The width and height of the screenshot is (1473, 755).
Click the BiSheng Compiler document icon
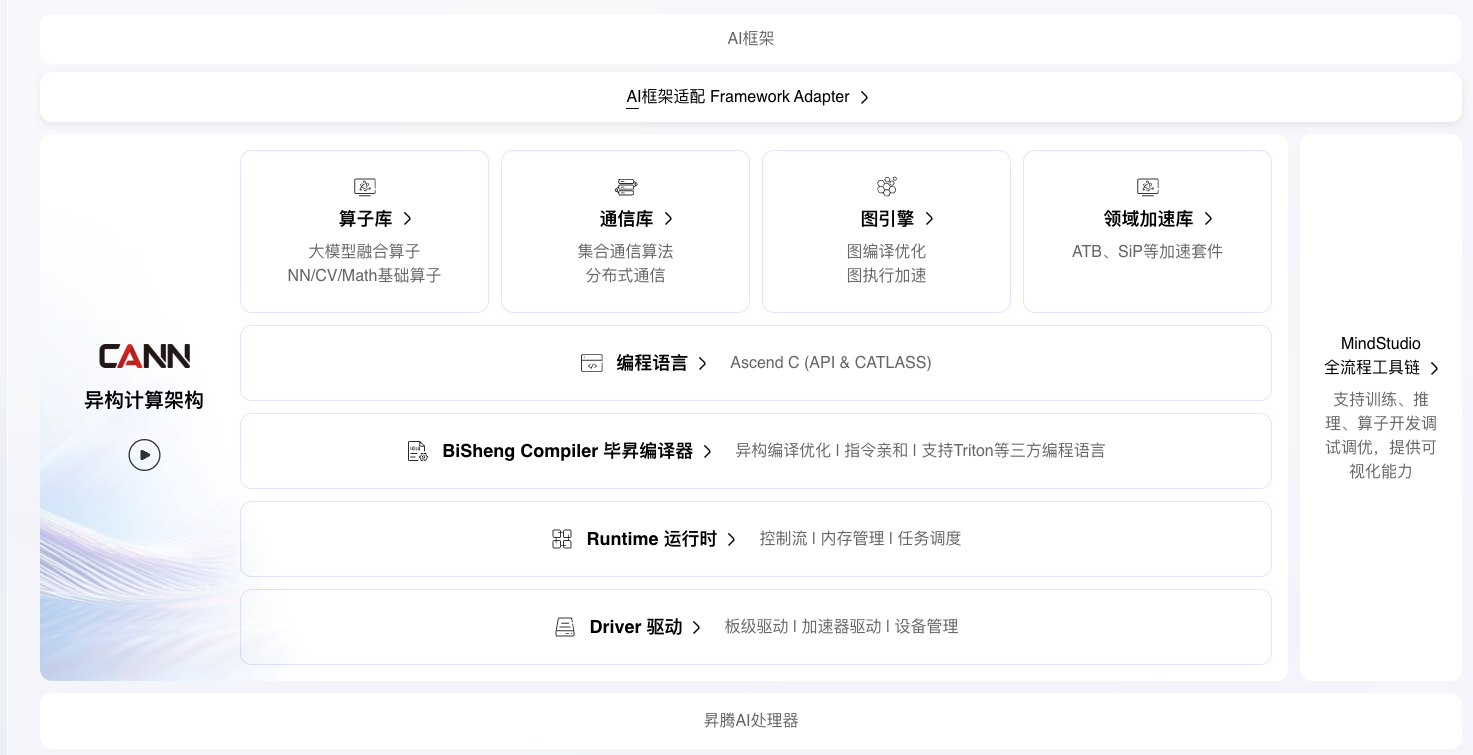click(x=418, y=451)
